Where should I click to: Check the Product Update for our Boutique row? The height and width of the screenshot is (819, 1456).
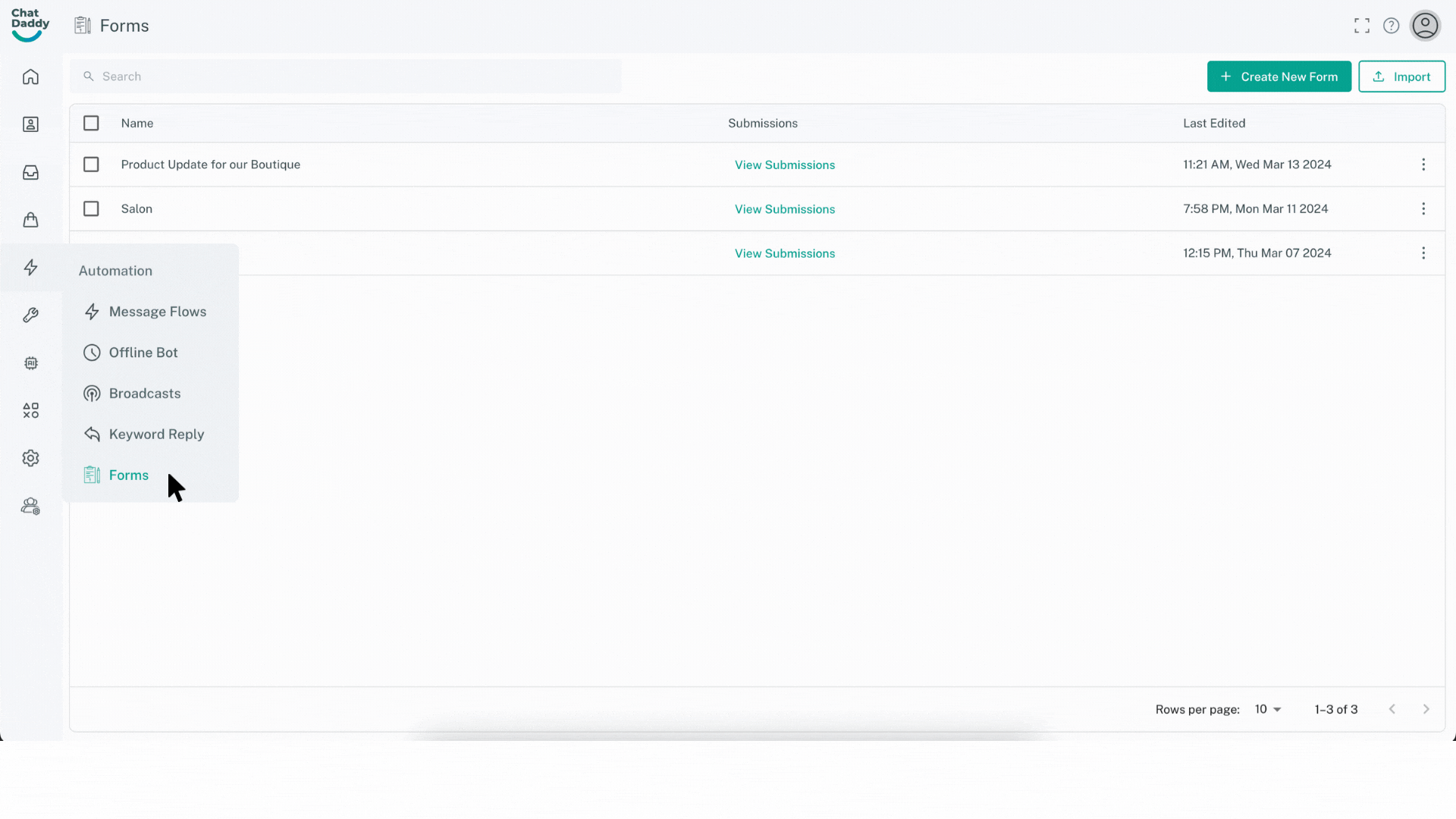(x=91, y=165)
